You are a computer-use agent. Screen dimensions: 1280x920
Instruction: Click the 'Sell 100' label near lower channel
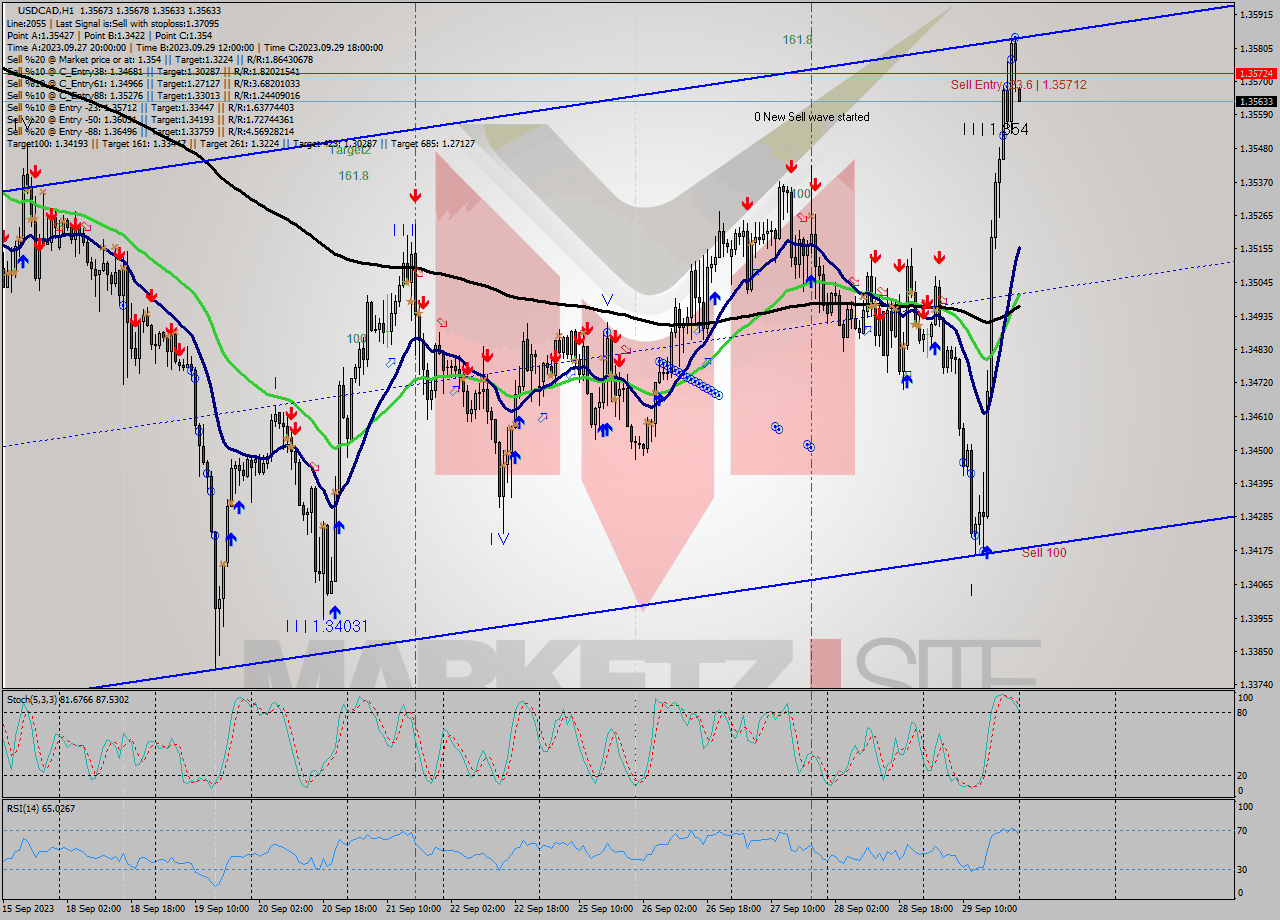(x=1044, y=552)
